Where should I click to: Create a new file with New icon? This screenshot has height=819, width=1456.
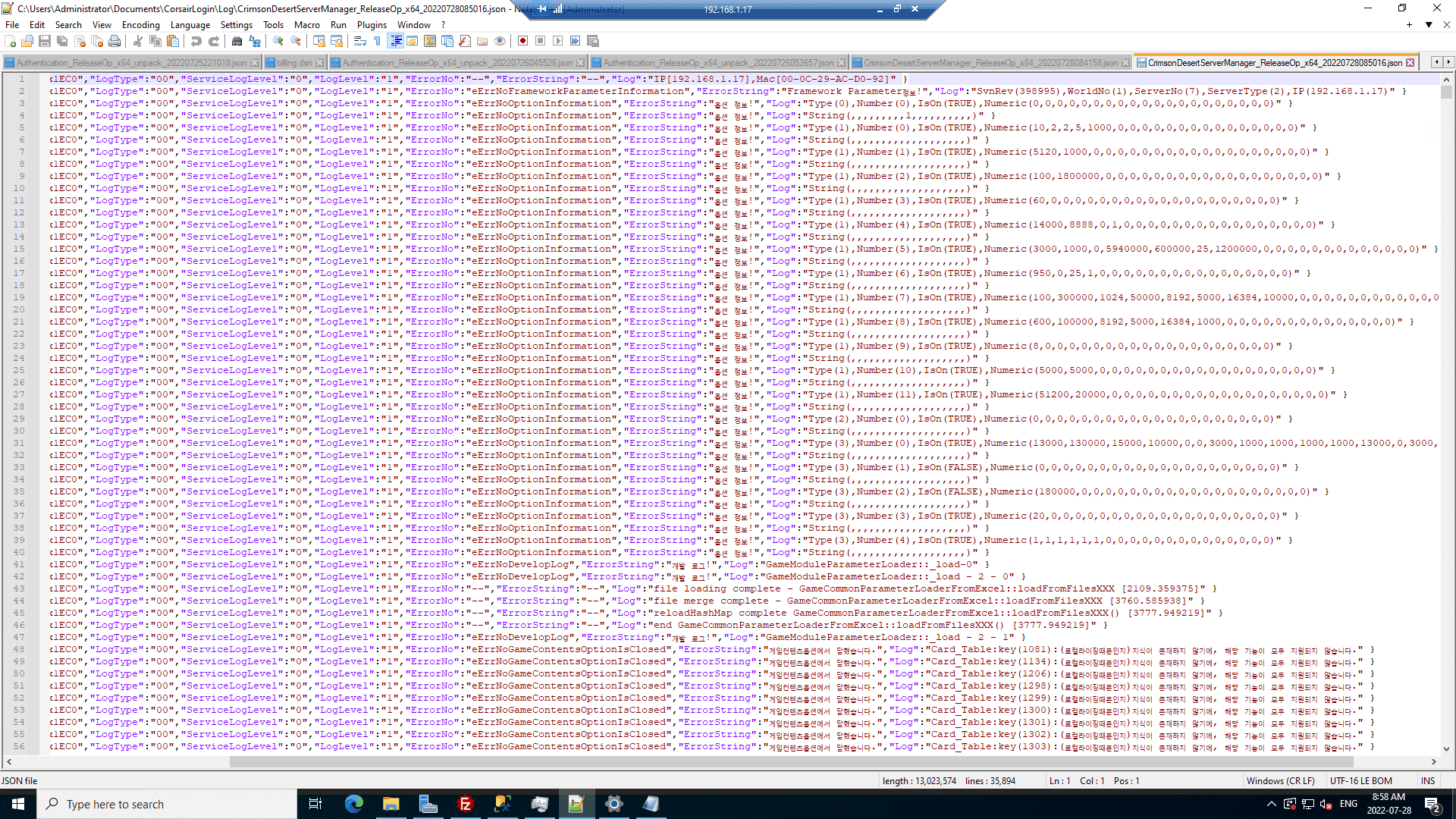(x=11, y=41)
